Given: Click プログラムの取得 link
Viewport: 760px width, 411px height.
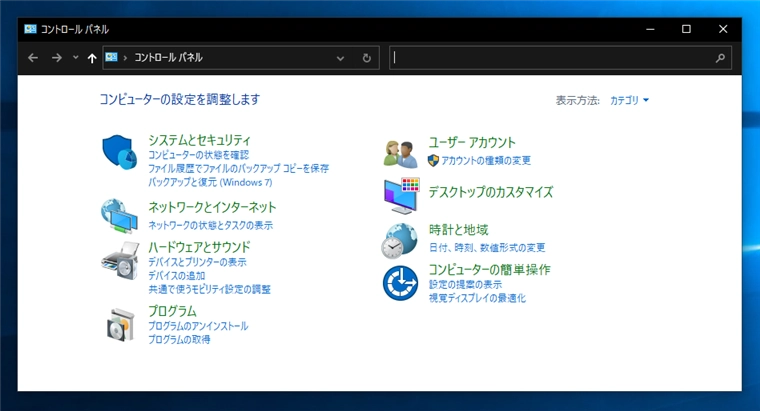Looking at the screenshot, I should 179,339.
